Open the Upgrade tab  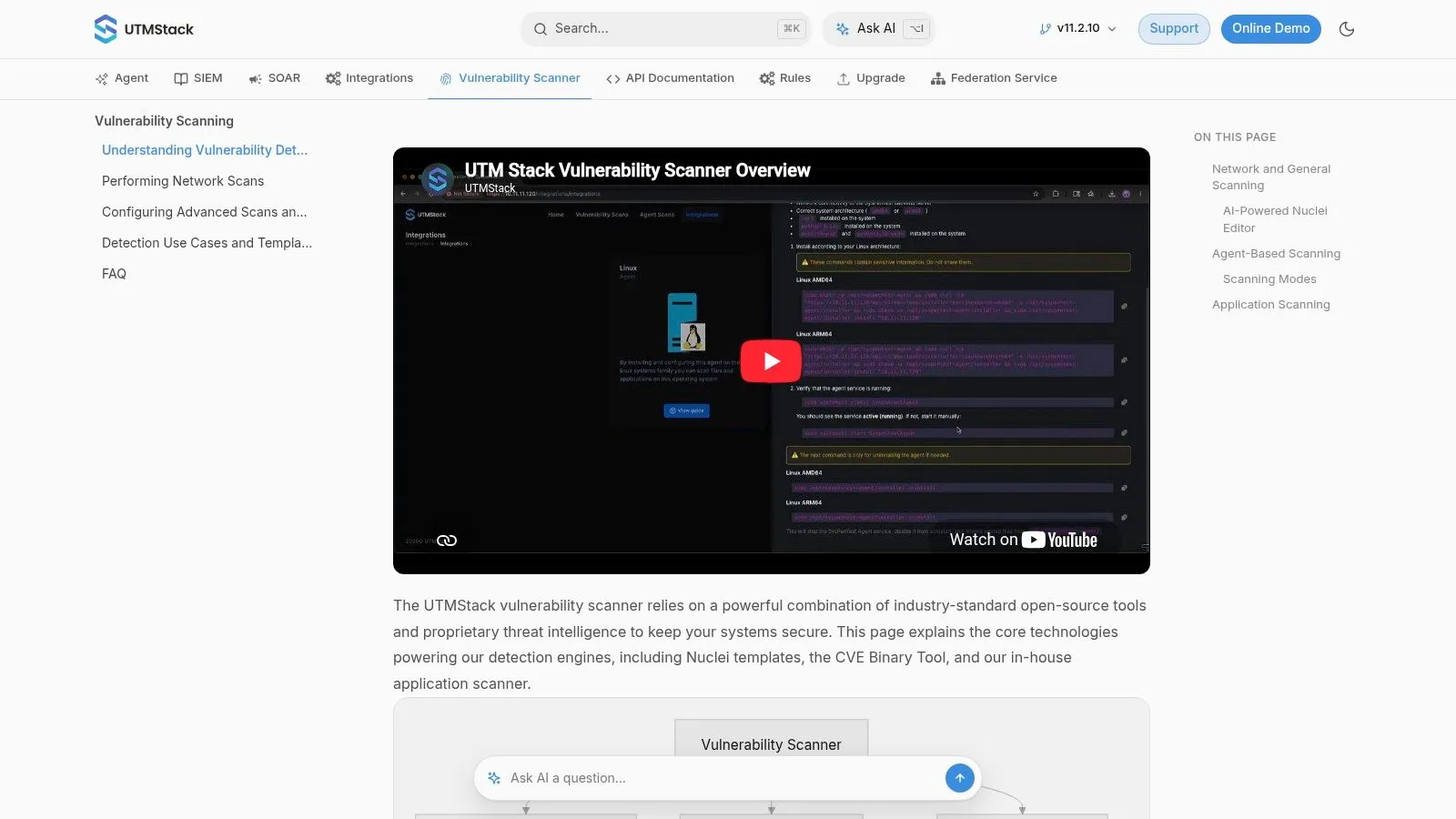point(871,78)
